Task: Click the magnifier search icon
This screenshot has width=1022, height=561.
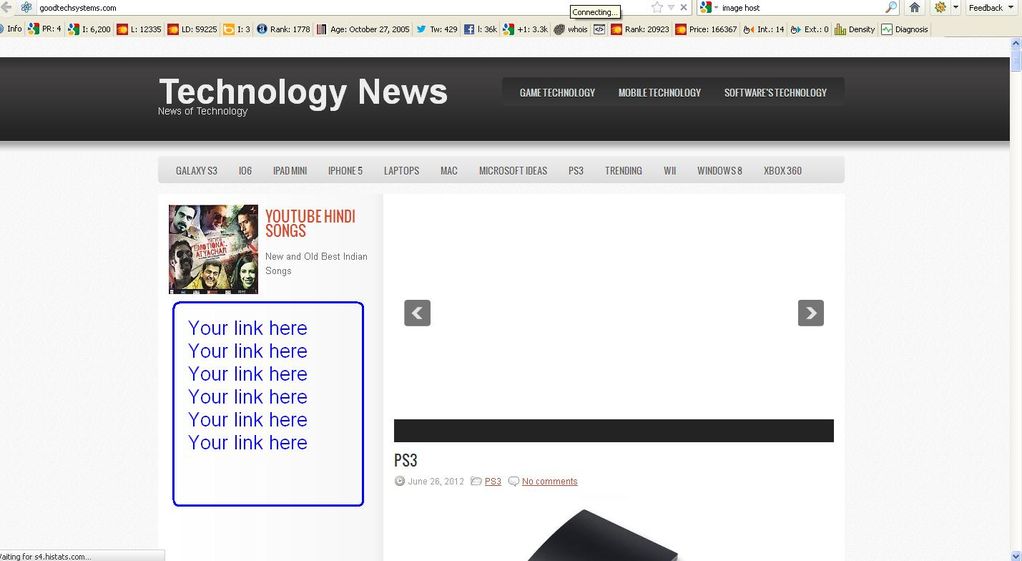Action: click(x=891, y=7)
